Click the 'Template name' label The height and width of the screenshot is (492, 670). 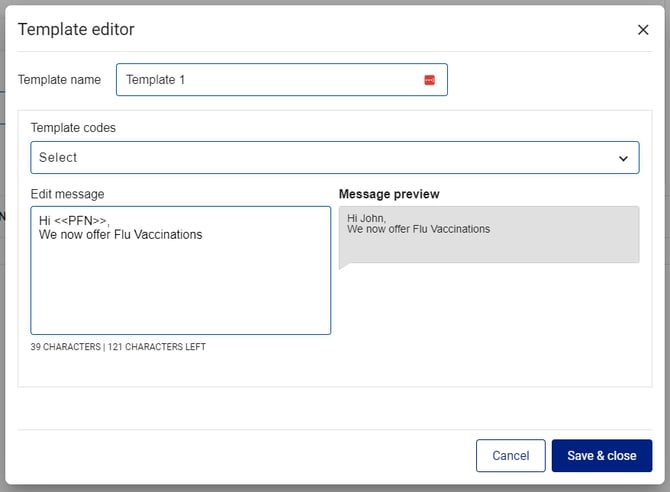pos(59,80)
